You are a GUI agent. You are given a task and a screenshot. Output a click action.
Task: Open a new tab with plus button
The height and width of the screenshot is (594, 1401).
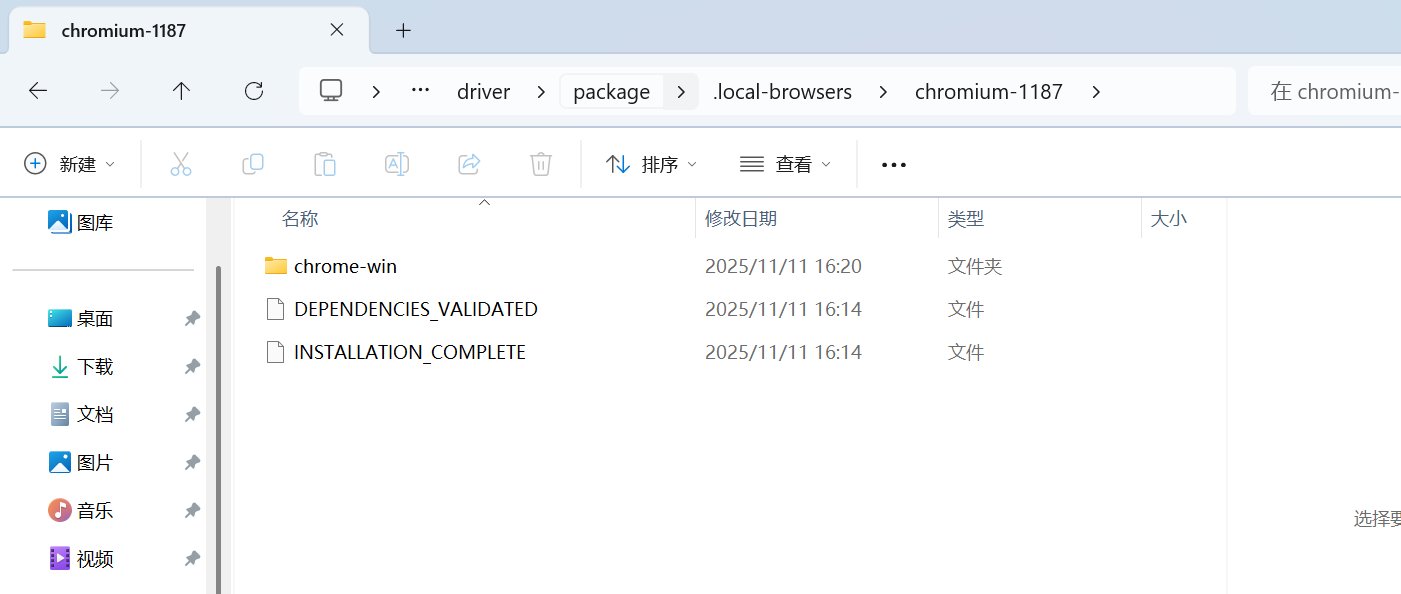click(403, 30)
